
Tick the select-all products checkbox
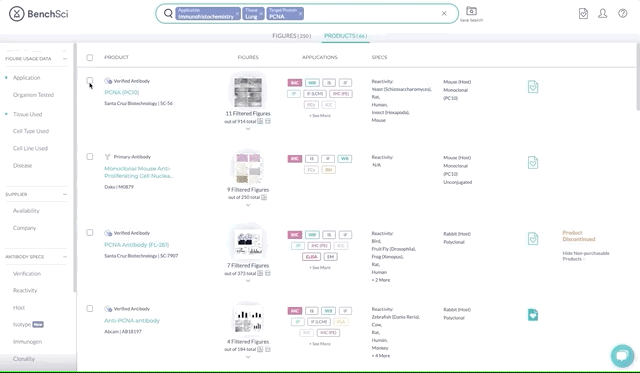(x=90, y=58)
